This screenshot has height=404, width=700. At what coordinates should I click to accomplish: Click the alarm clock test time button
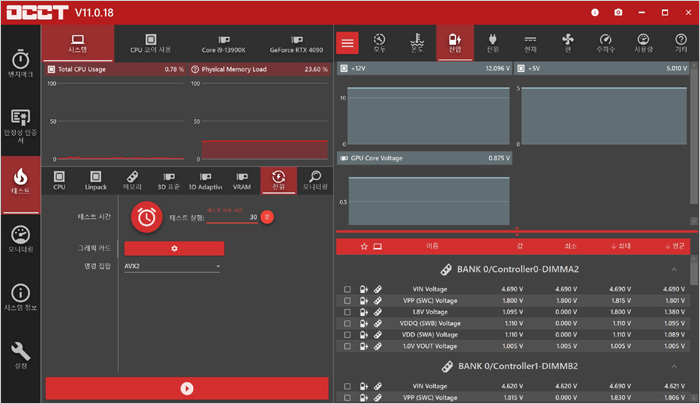point(146,217)
